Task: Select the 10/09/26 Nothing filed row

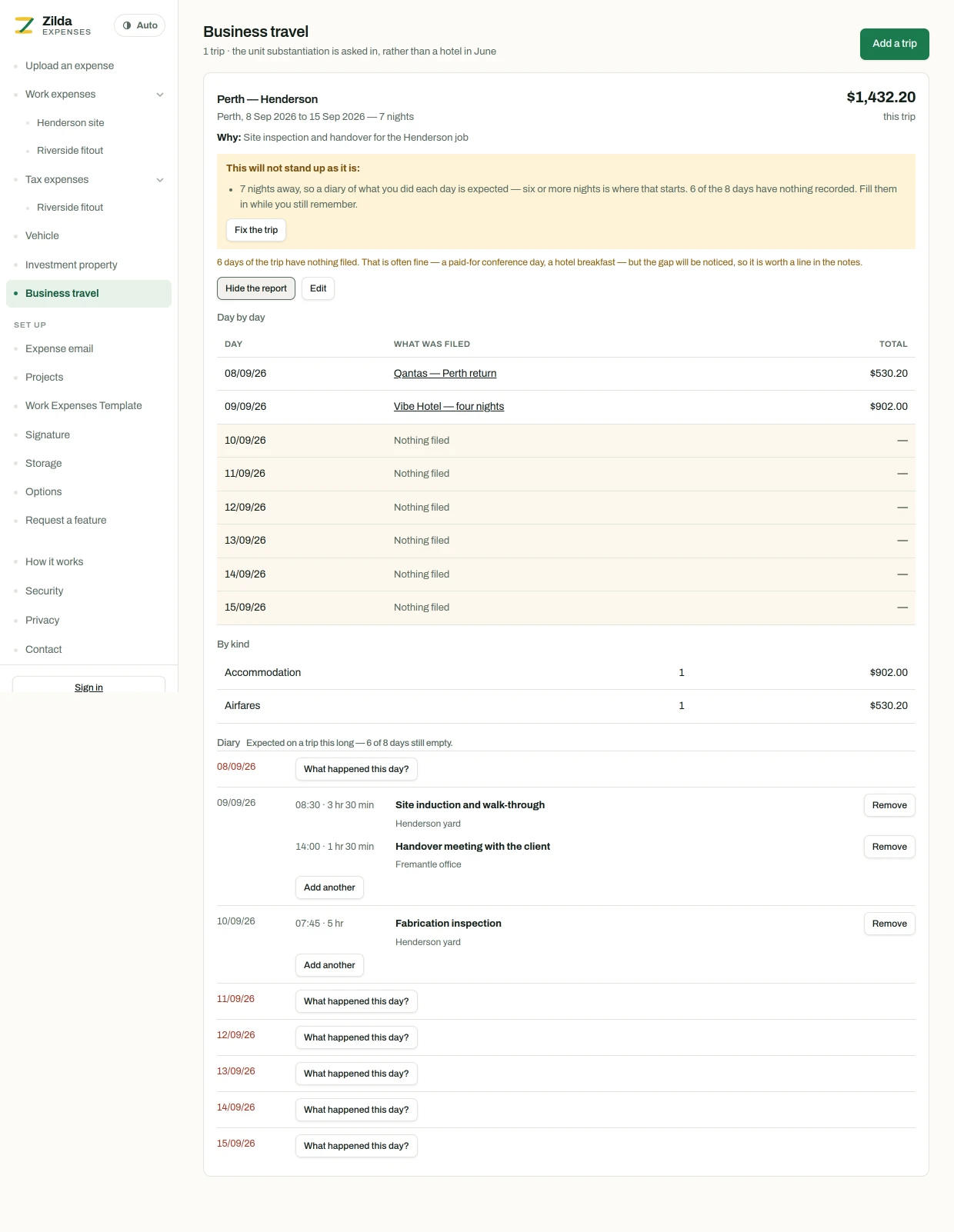Action: pos(566,441)
